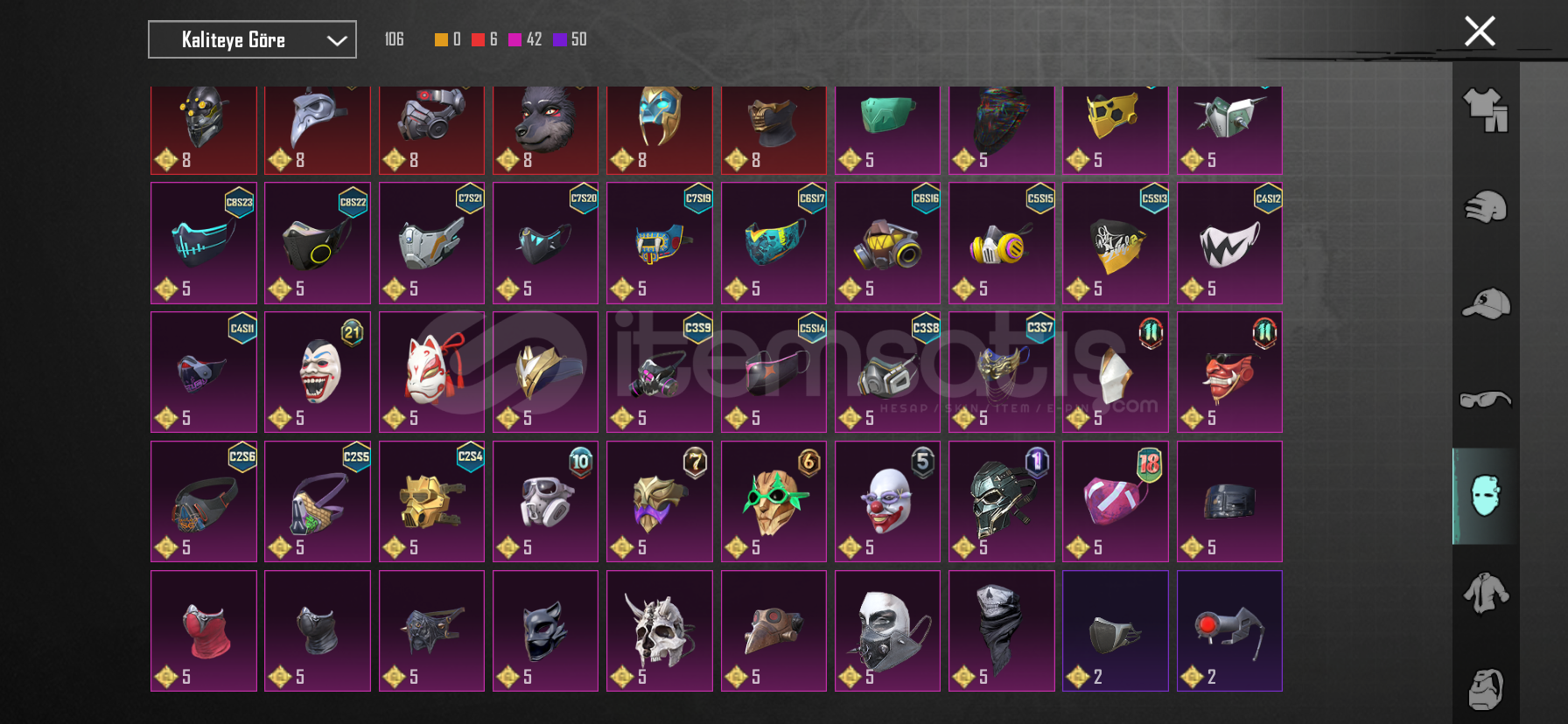The height and width of the screenshot is (724, 1568).
Task: Open the outfit shirt category icon
Action: pos(1486,110)
